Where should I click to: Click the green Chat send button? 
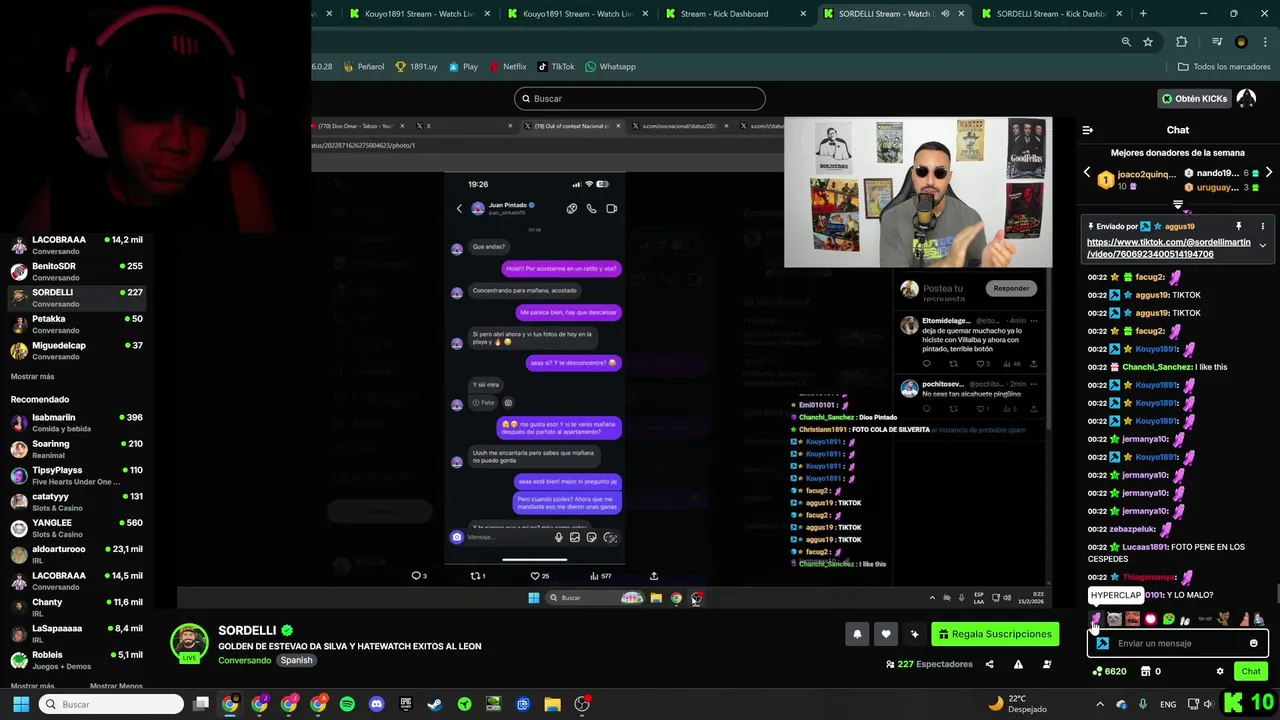point(1251,671)
